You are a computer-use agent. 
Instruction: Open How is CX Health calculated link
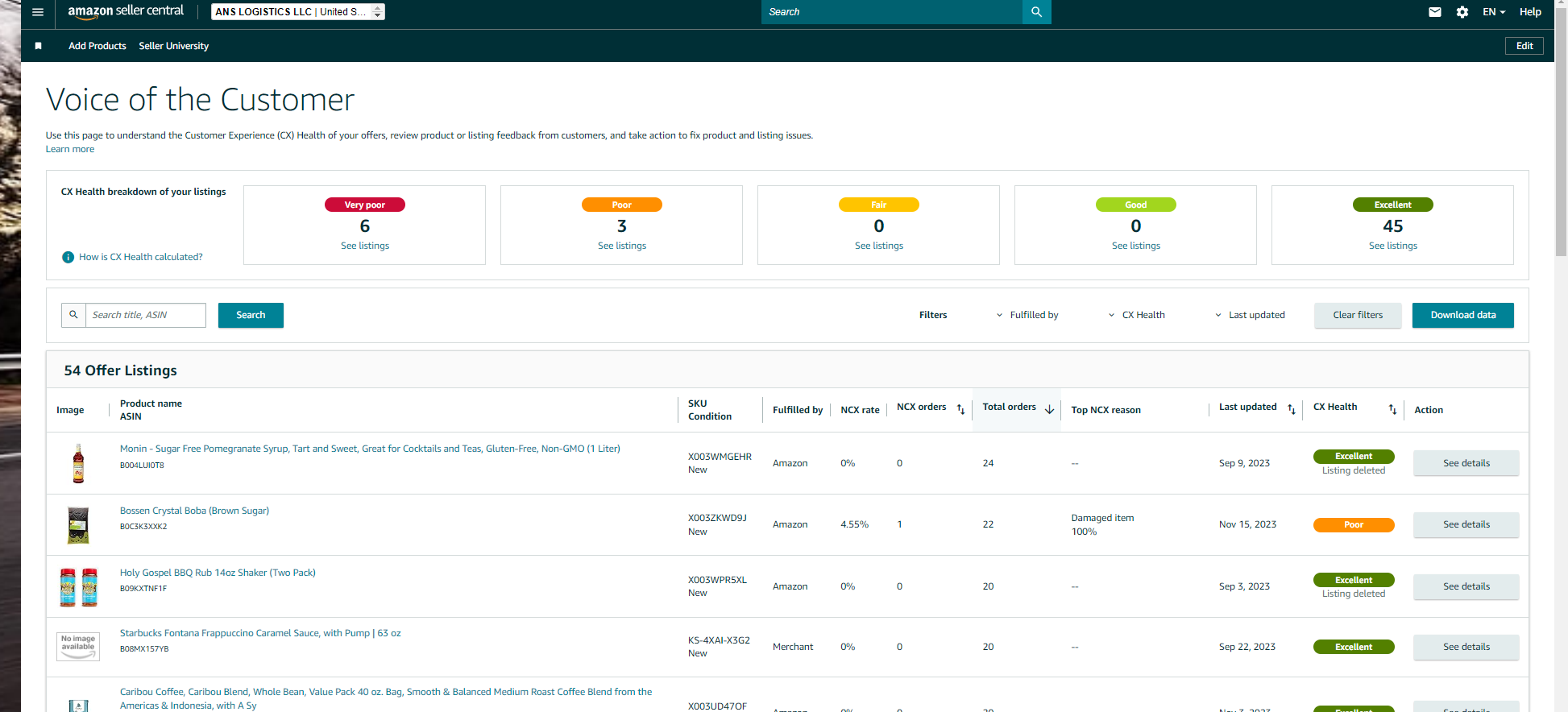click(x=141, y=257)
